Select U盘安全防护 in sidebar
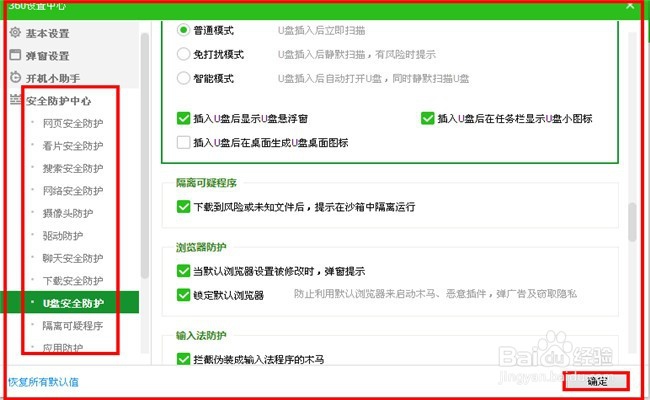 pos(73,303)
